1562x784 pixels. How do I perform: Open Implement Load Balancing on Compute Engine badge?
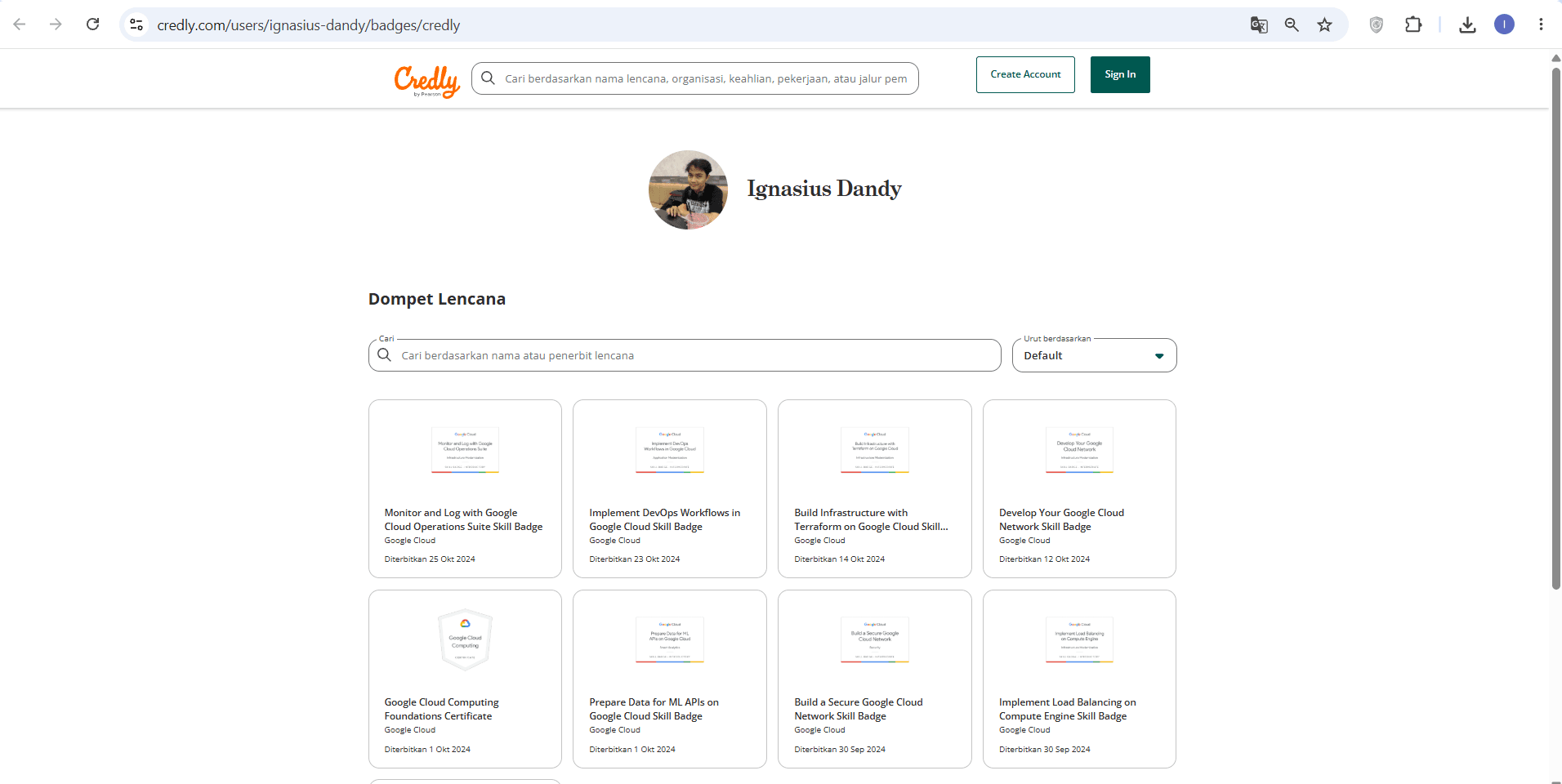[1079, 679]
